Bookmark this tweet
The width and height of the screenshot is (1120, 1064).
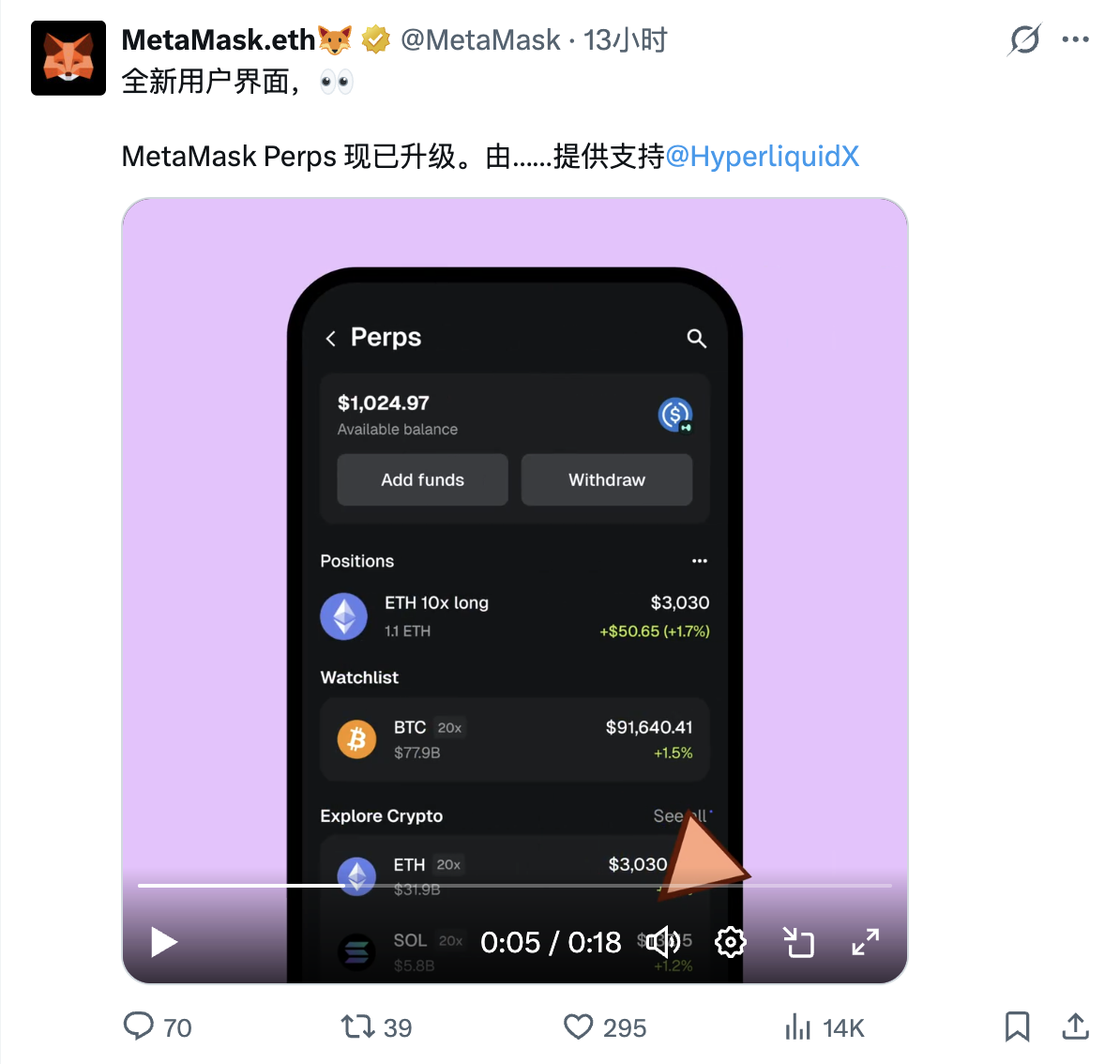click(1017, 1026)
